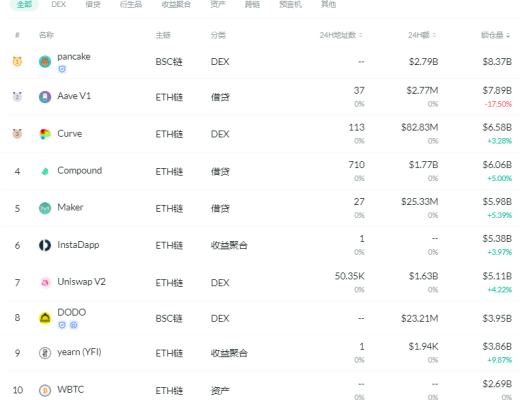Screen dimensions: 520x400
Task: Sort by the 锁仓量 column arrows
Action: click(508, 35)
